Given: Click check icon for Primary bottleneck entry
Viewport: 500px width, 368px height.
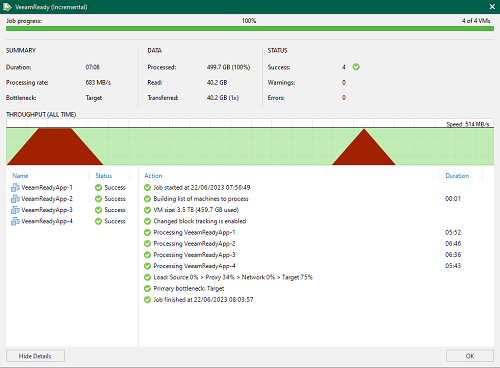Looking at the screenshot, I should (147, 289).
